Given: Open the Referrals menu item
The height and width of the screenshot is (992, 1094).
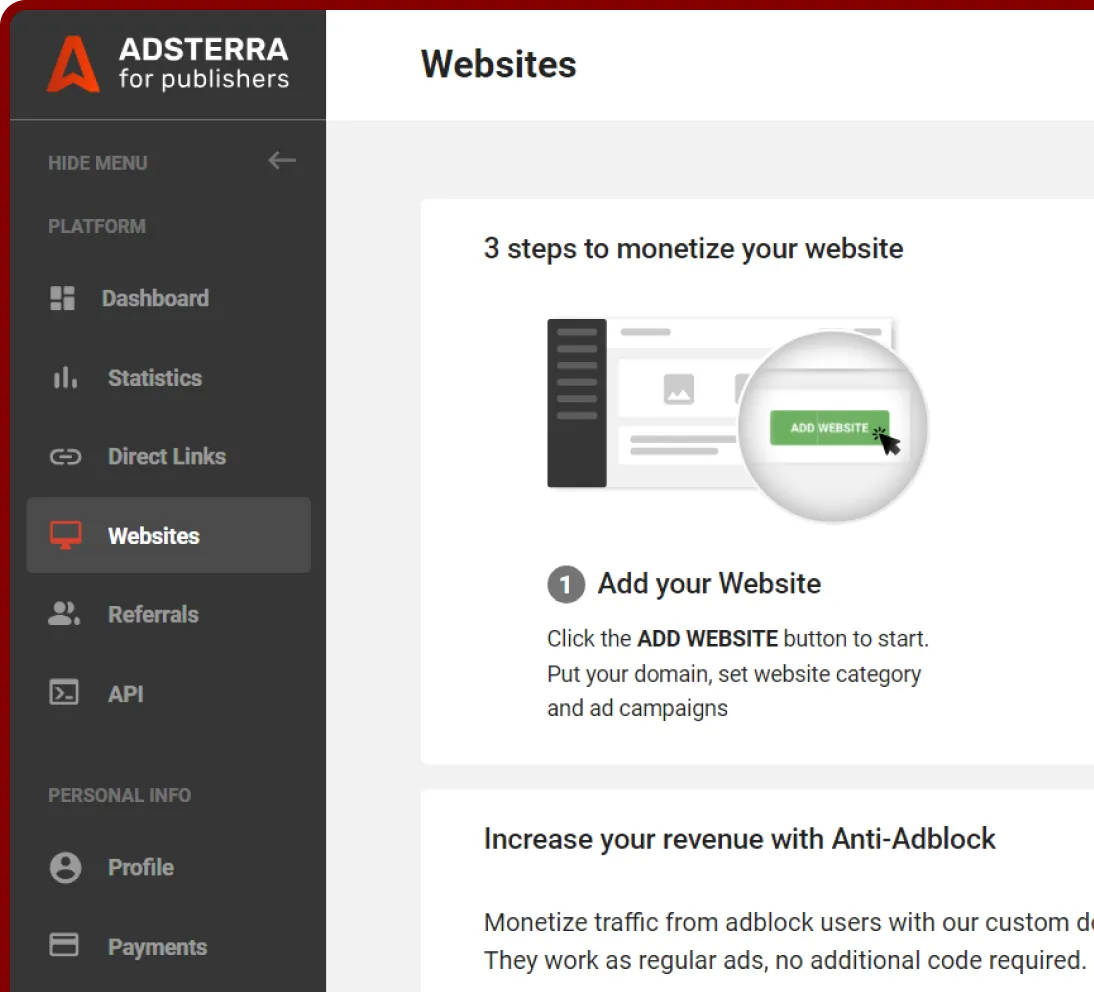Looking at the screenshot, I should (153, 615).
